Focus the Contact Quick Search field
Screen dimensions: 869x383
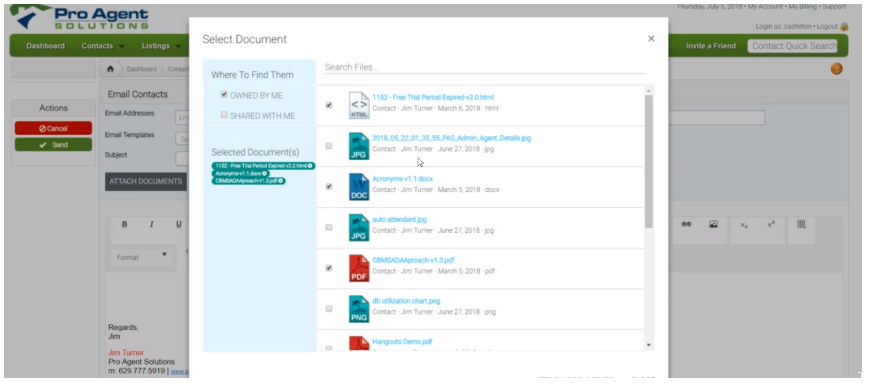coord(793,46)
